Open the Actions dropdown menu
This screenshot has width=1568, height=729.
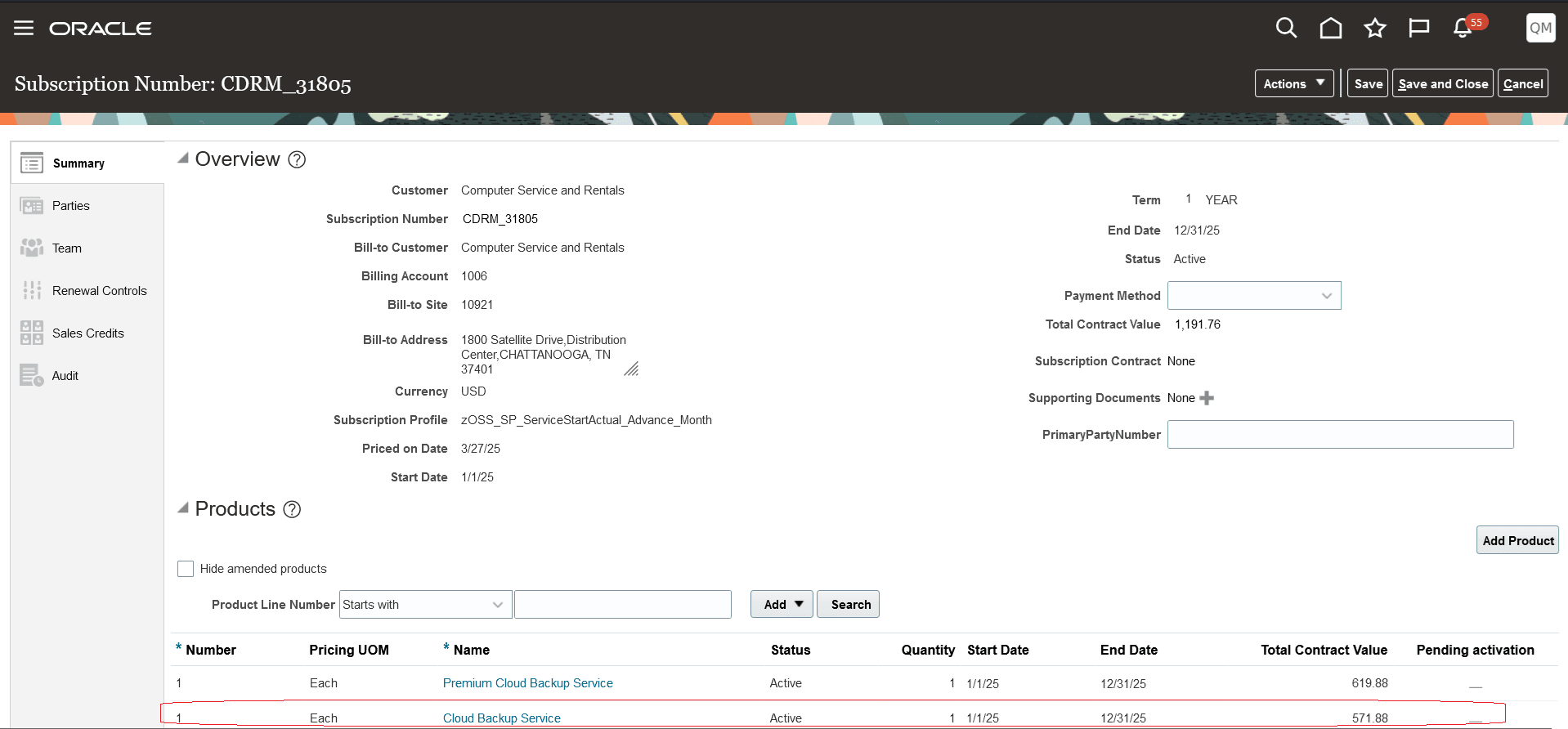(x=1294, y=83)
